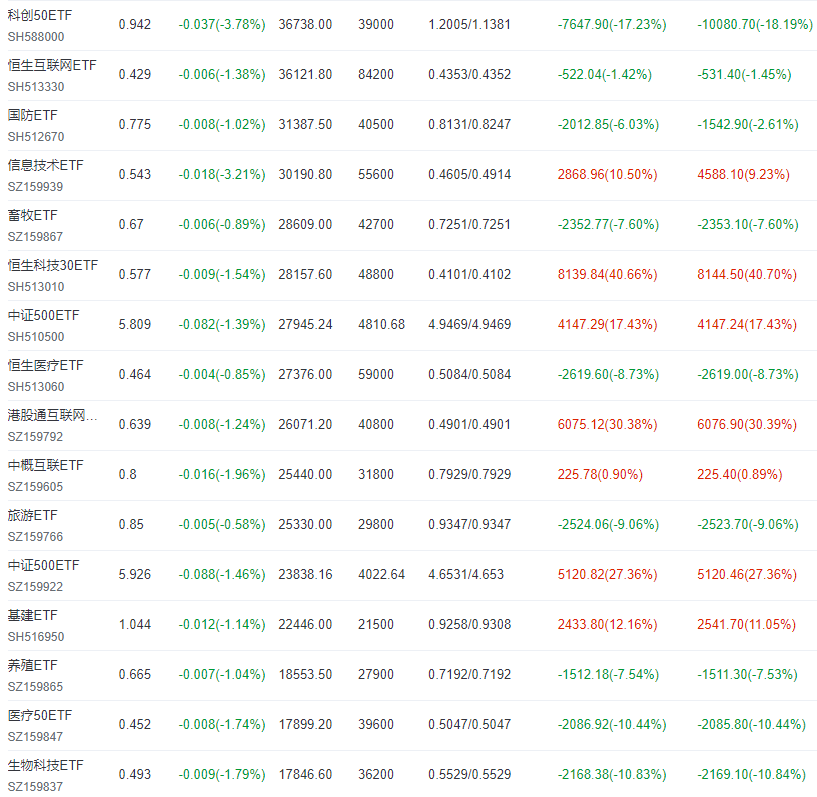
Task: Open the 科创50ETF fund name
Action: tap(40, 16)
